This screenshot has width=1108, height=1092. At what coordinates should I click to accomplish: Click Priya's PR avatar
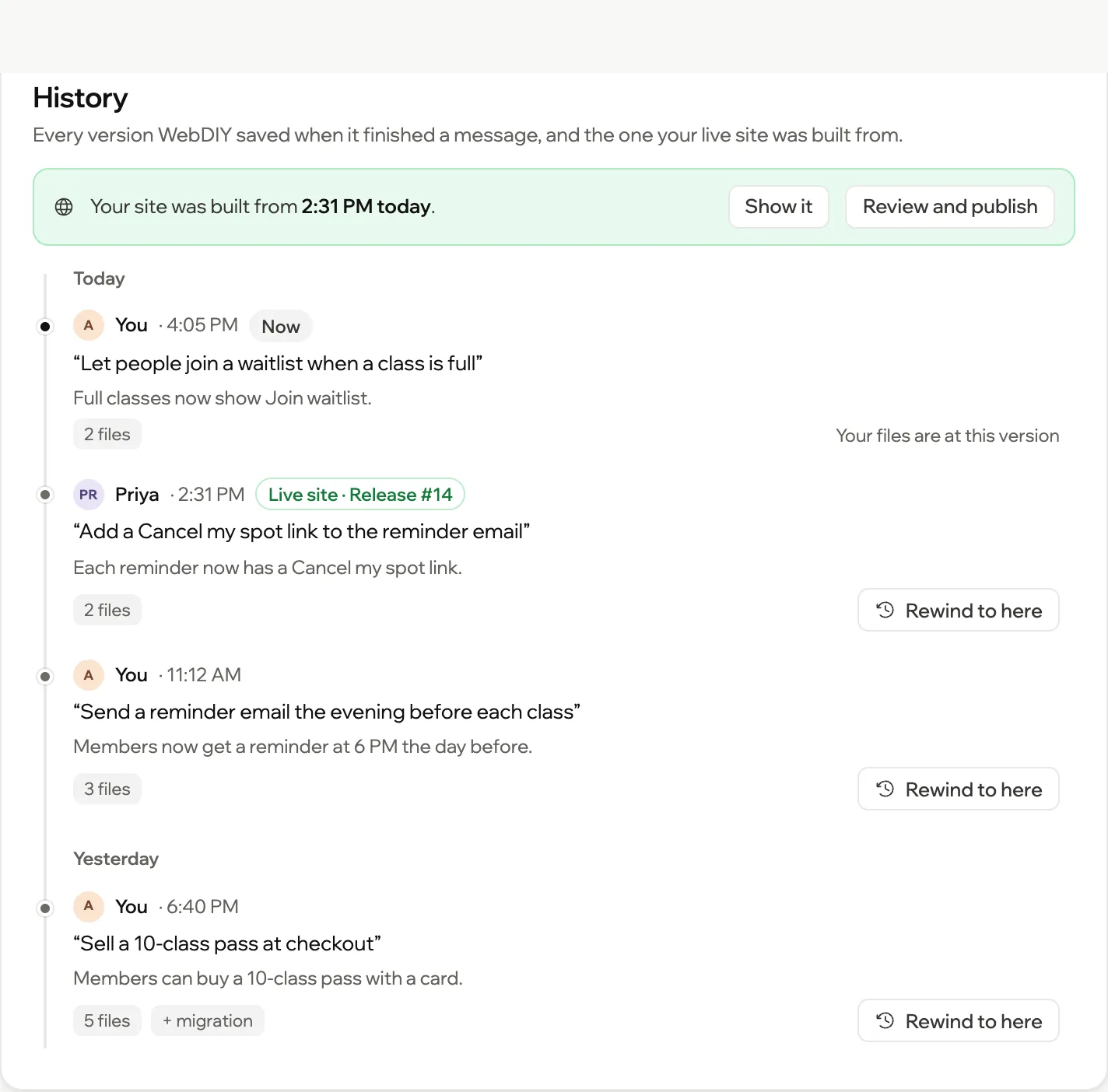click(89, 495)
